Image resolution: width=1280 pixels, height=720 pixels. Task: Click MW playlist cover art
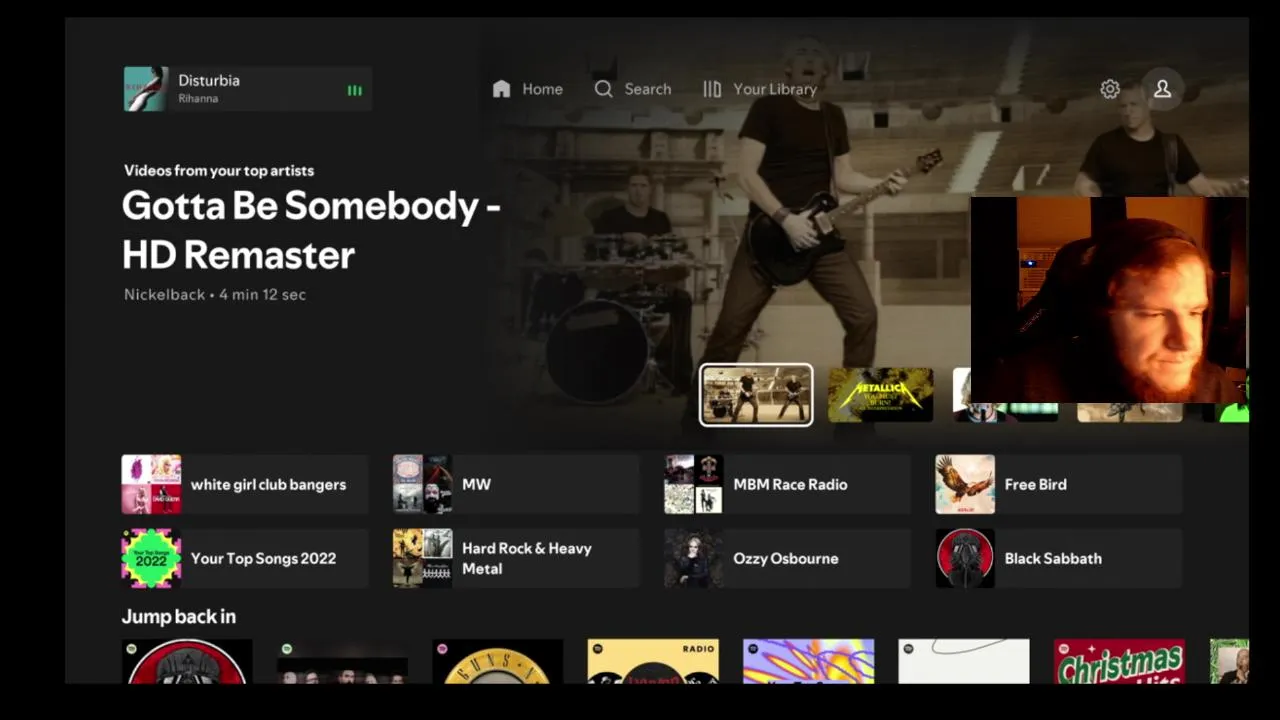point(422,484)
